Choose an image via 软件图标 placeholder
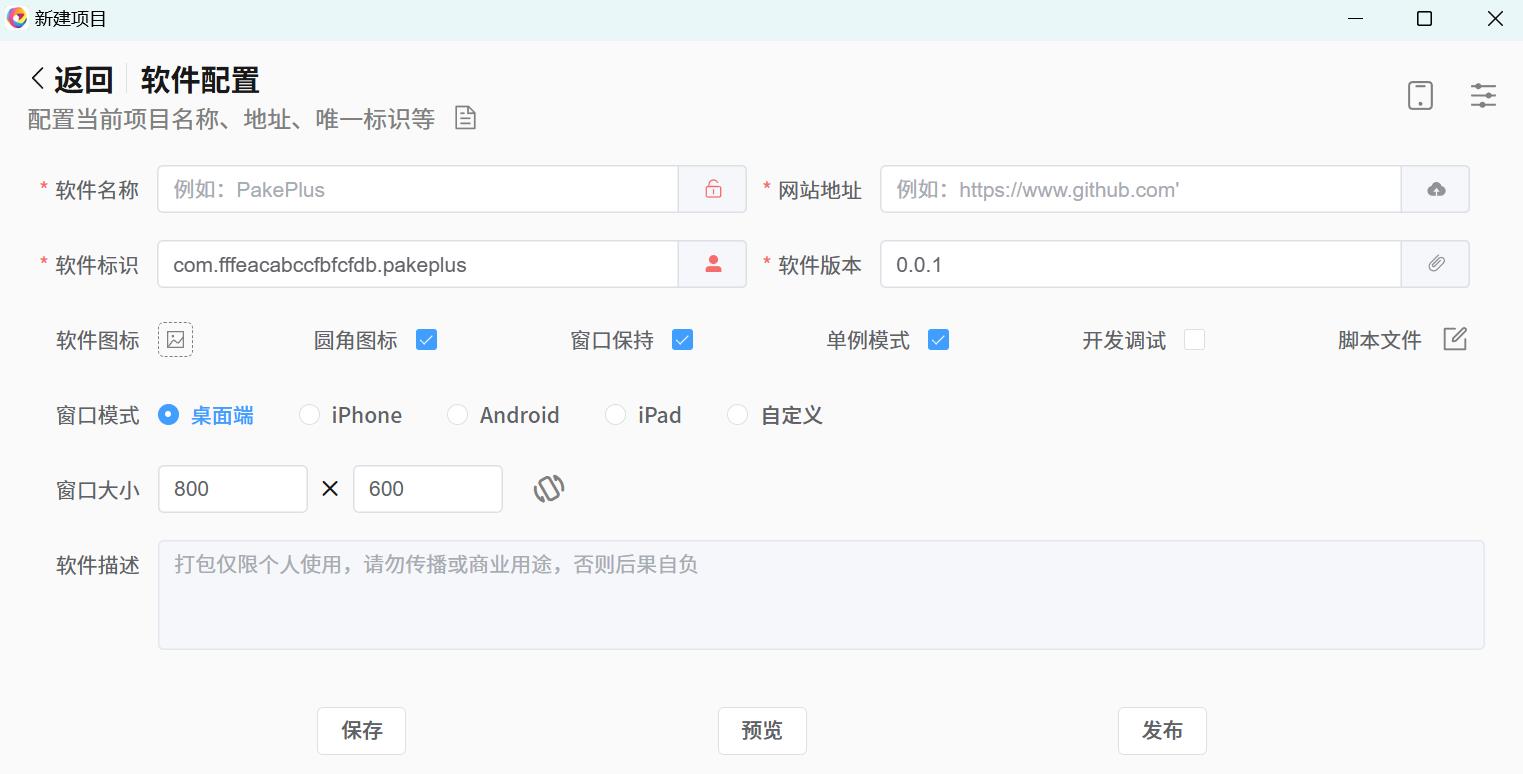 (x=176, y=340)
